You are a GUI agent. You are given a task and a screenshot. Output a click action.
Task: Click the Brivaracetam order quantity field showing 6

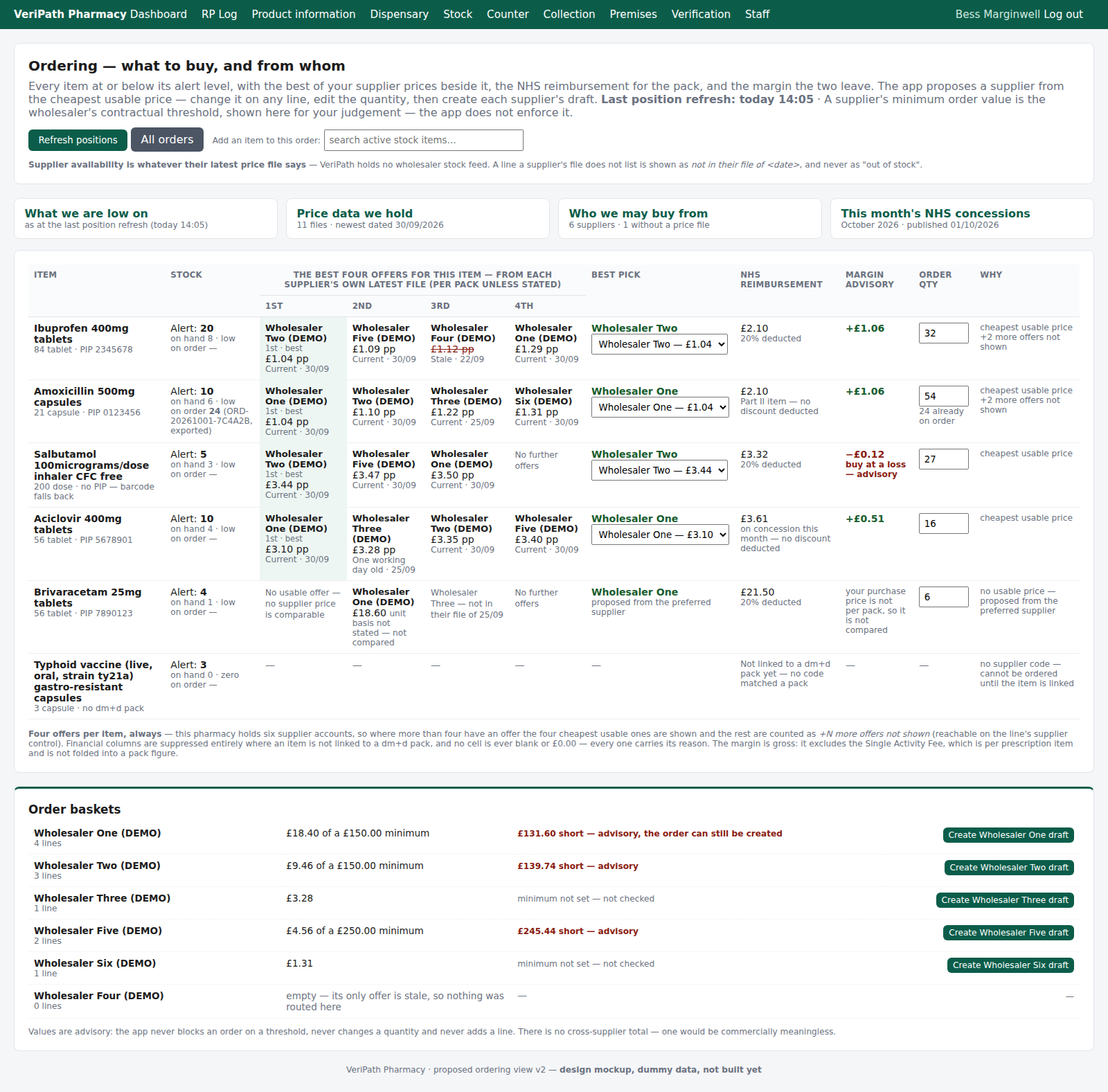pos(943,597)
